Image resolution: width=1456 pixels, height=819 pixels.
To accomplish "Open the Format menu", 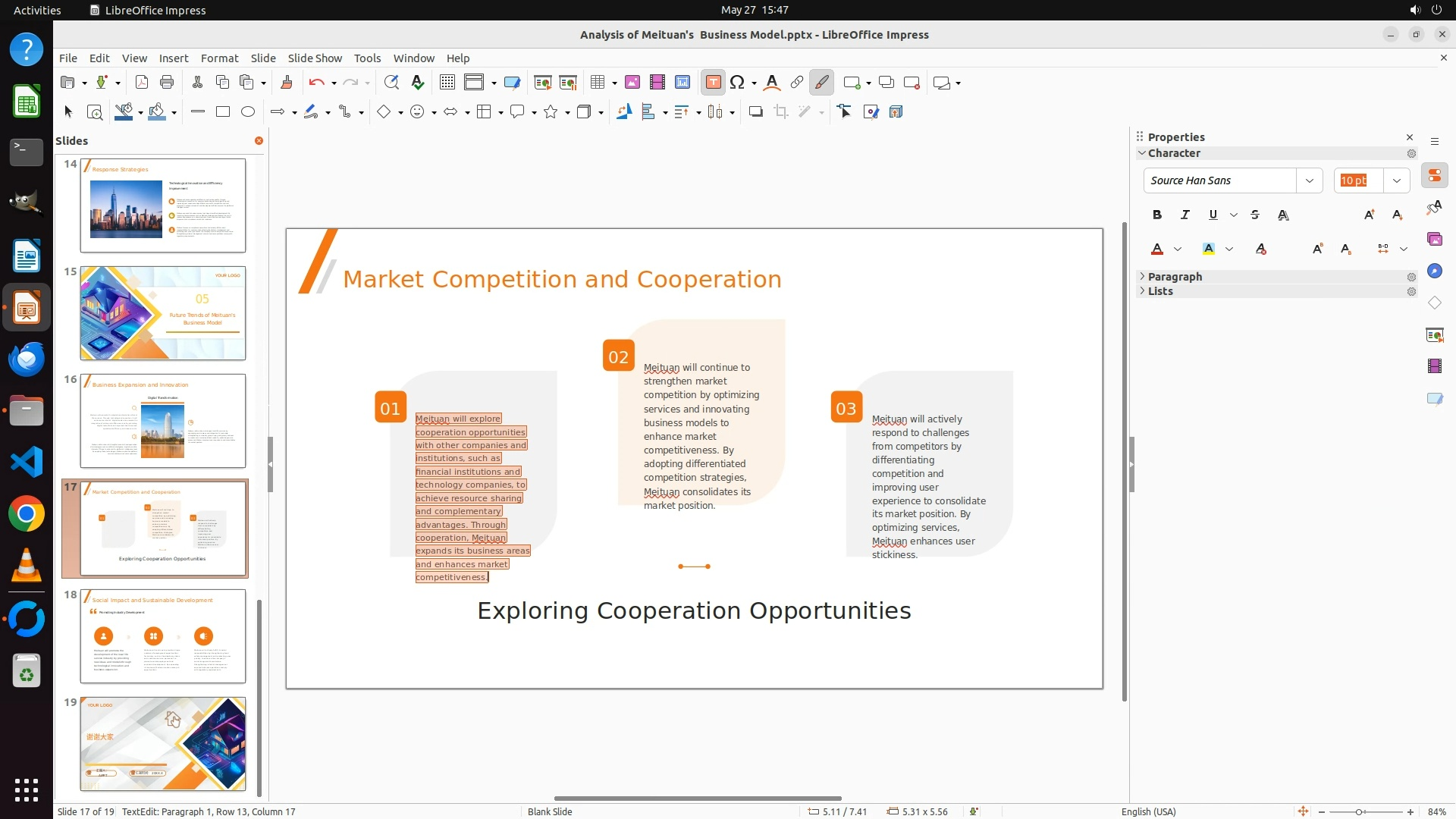I will (219, 58).
